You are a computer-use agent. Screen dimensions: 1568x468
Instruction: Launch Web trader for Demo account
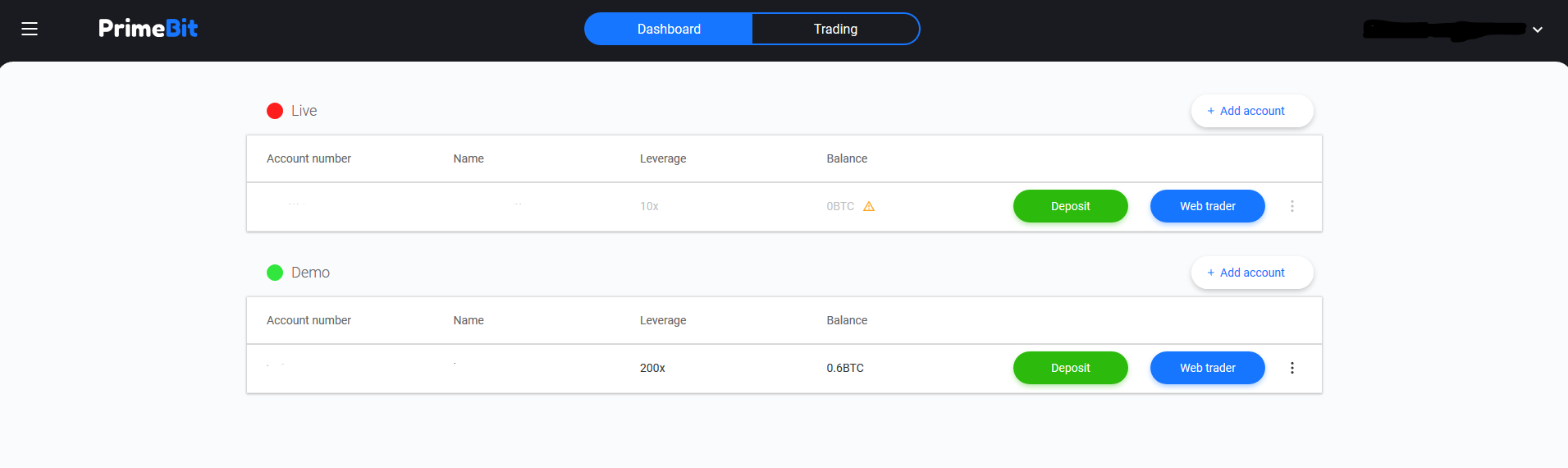point(1207,368)
